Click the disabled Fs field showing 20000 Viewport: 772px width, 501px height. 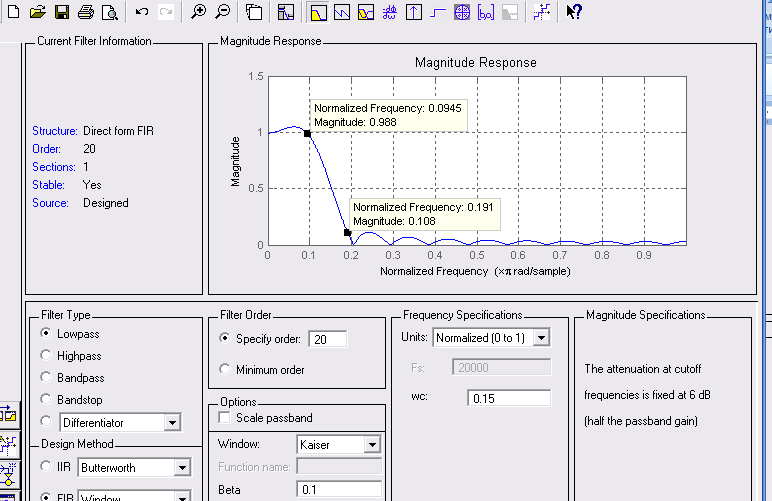(x=502, y=367)
